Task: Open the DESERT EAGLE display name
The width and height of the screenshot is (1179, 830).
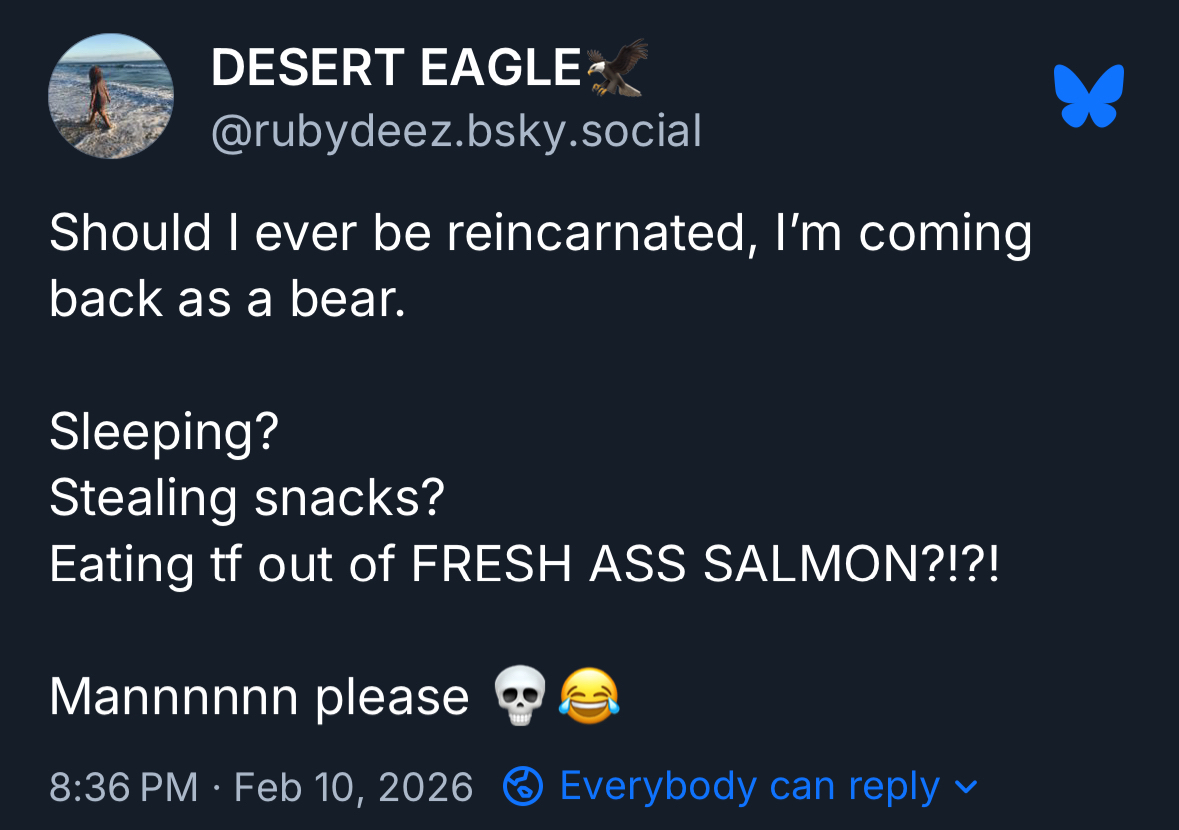Action: pos(396,68)
